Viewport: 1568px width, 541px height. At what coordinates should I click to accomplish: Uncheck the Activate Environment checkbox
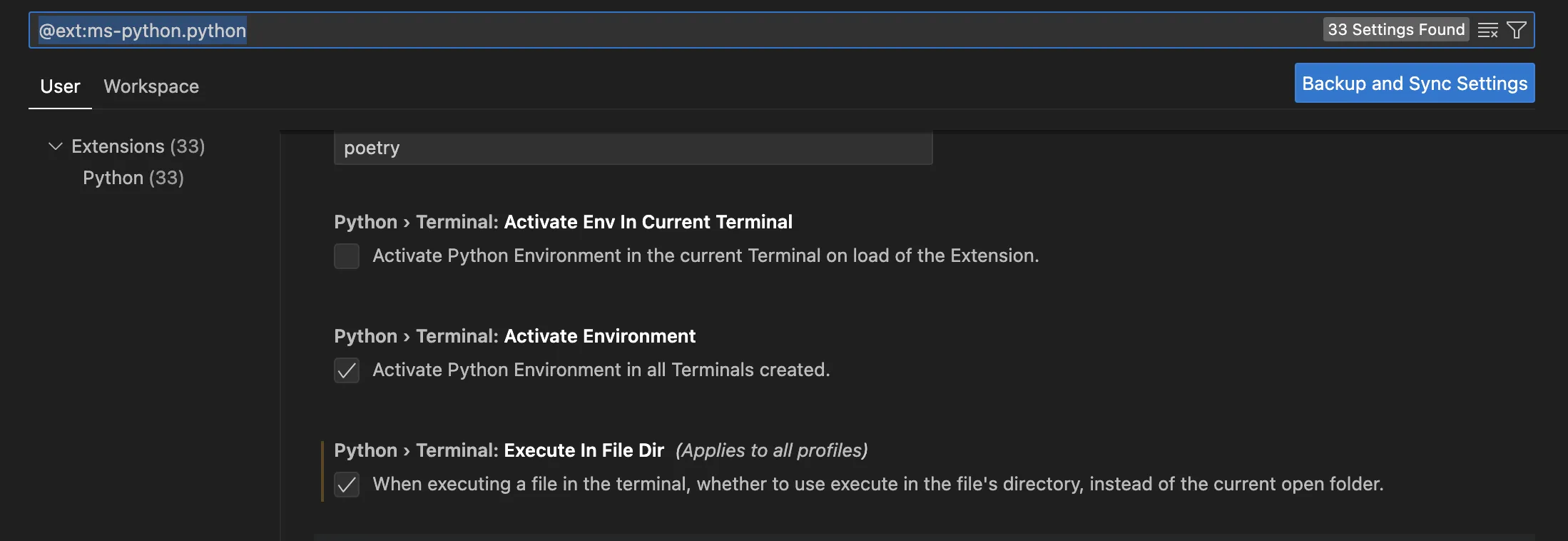coord(347,370)
